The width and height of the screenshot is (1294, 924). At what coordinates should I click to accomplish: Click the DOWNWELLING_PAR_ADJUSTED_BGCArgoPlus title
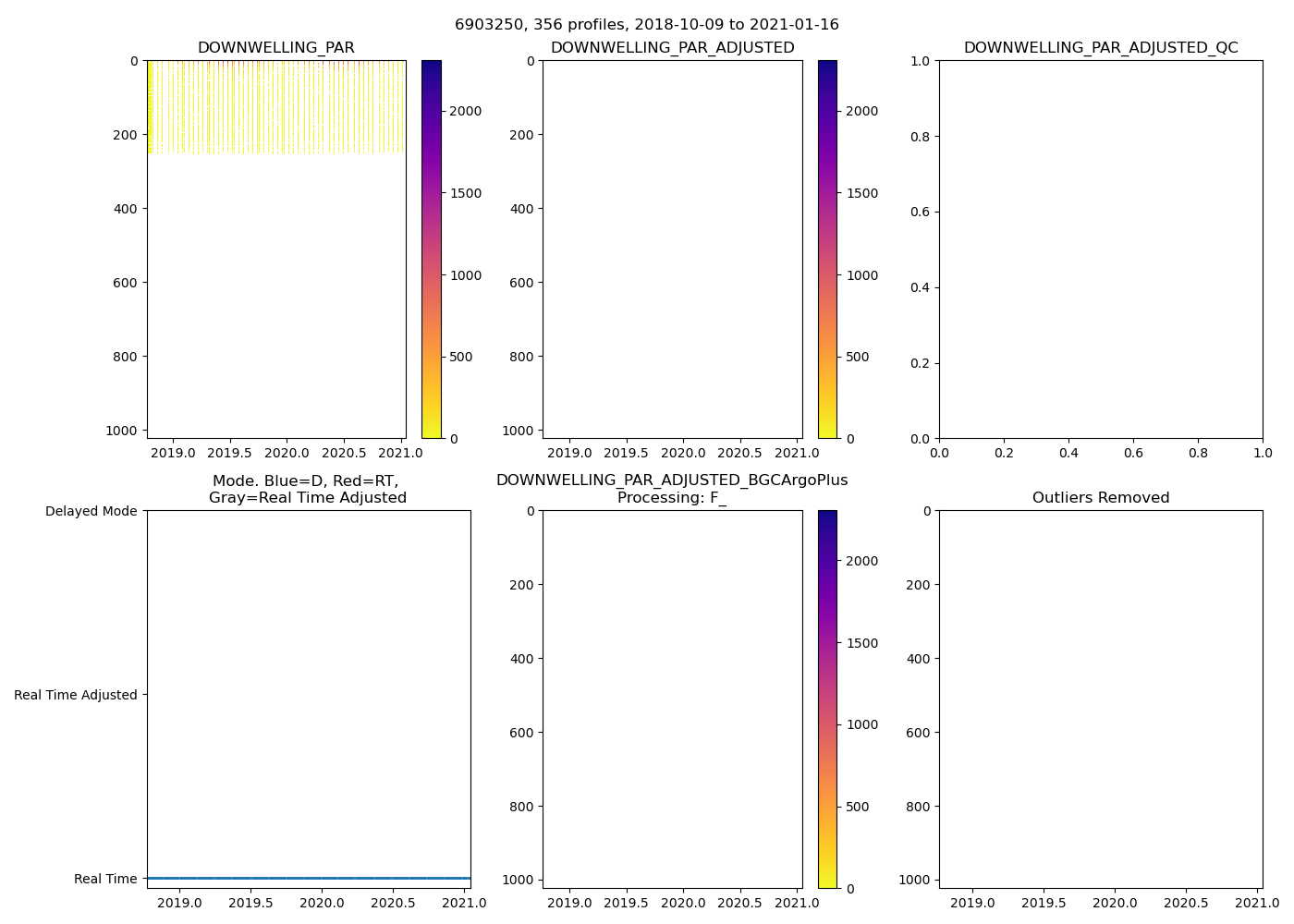point(672,480)
